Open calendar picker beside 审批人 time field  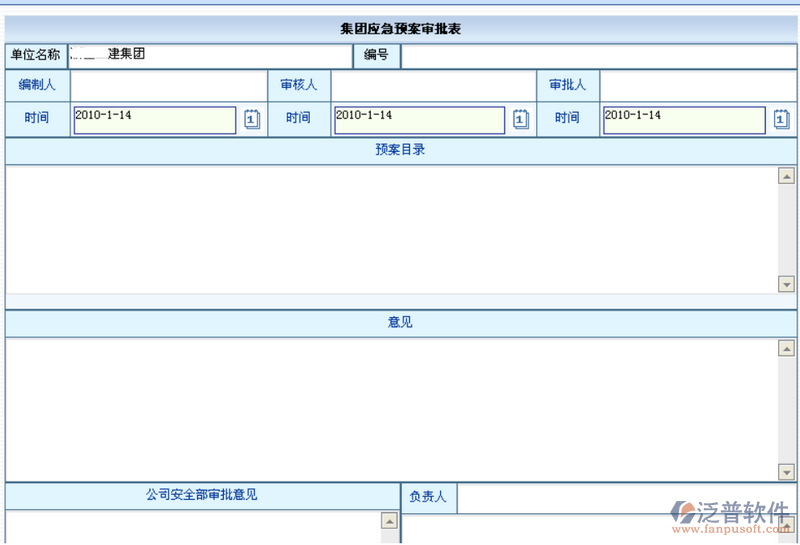[x=782, y=120]
